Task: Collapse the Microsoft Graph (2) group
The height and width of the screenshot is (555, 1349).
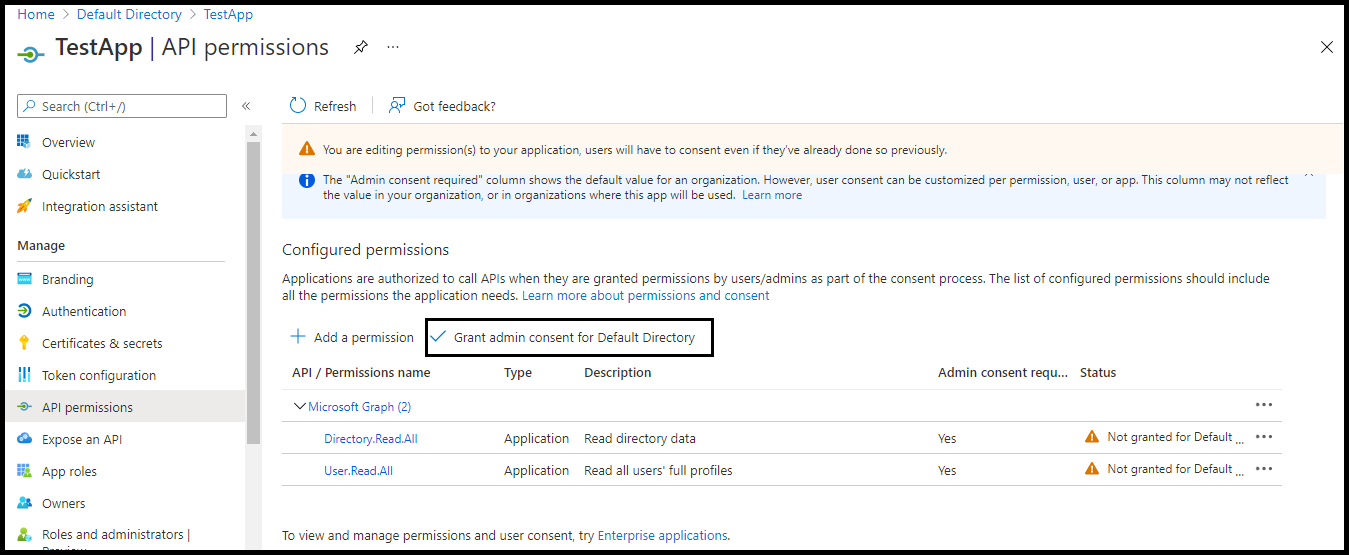Action: point(299,406)
